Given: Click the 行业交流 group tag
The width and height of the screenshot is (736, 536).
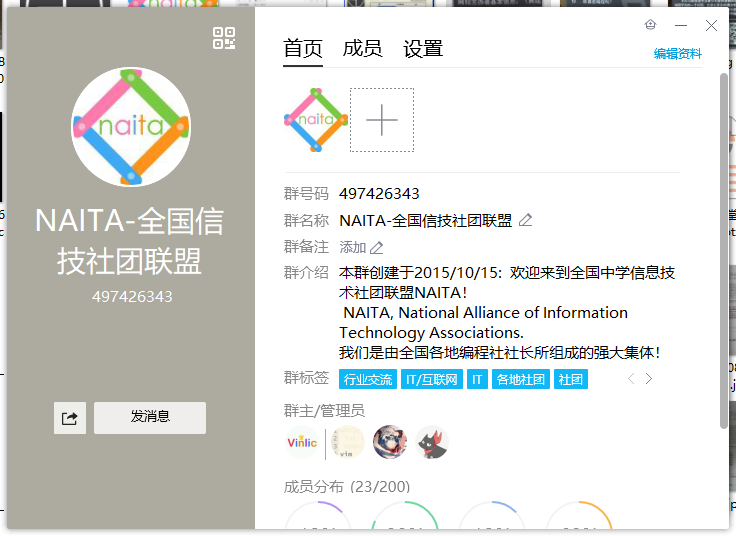Looking at the screenshot, I should tap(368, 380).
